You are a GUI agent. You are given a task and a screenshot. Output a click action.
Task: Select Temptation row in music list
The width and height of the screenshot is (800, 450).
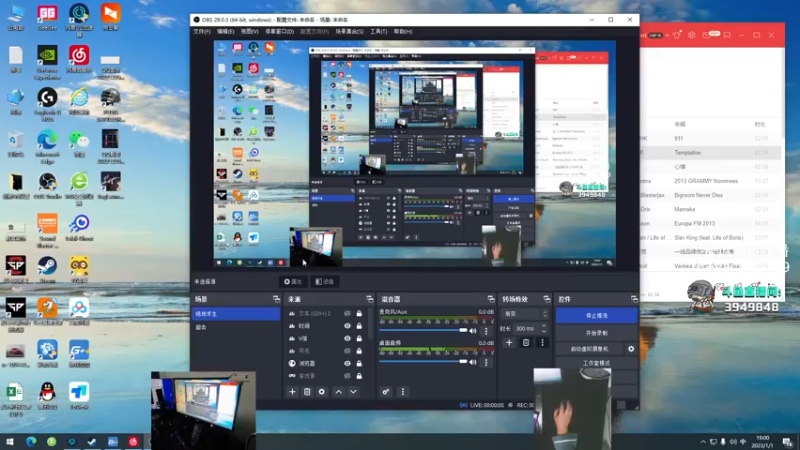(x=711, y=153)
